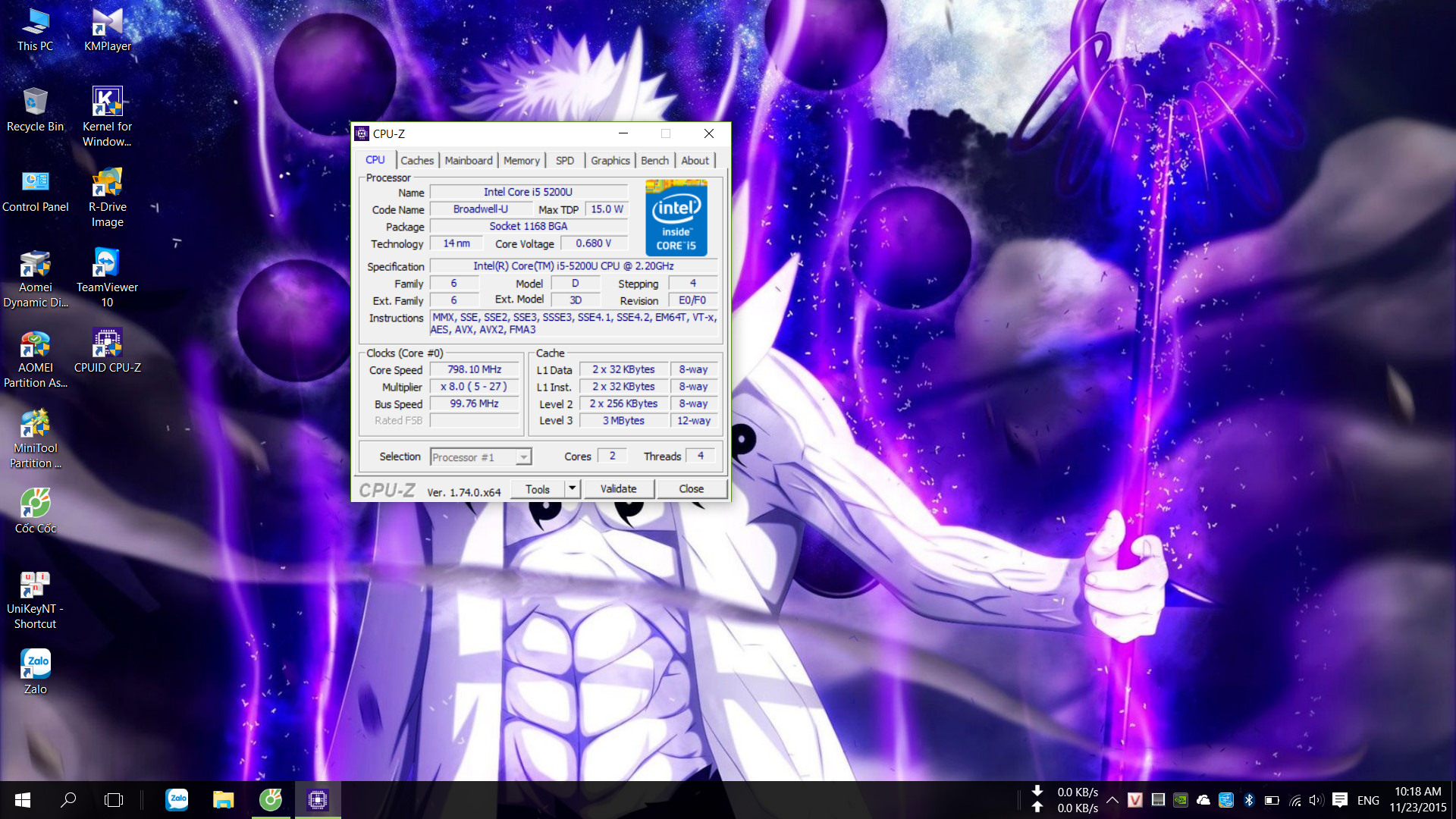Open the OneDrive cloud tray icon
This screenshot has width=1456, height=819.
click(x=1203, y=800)
